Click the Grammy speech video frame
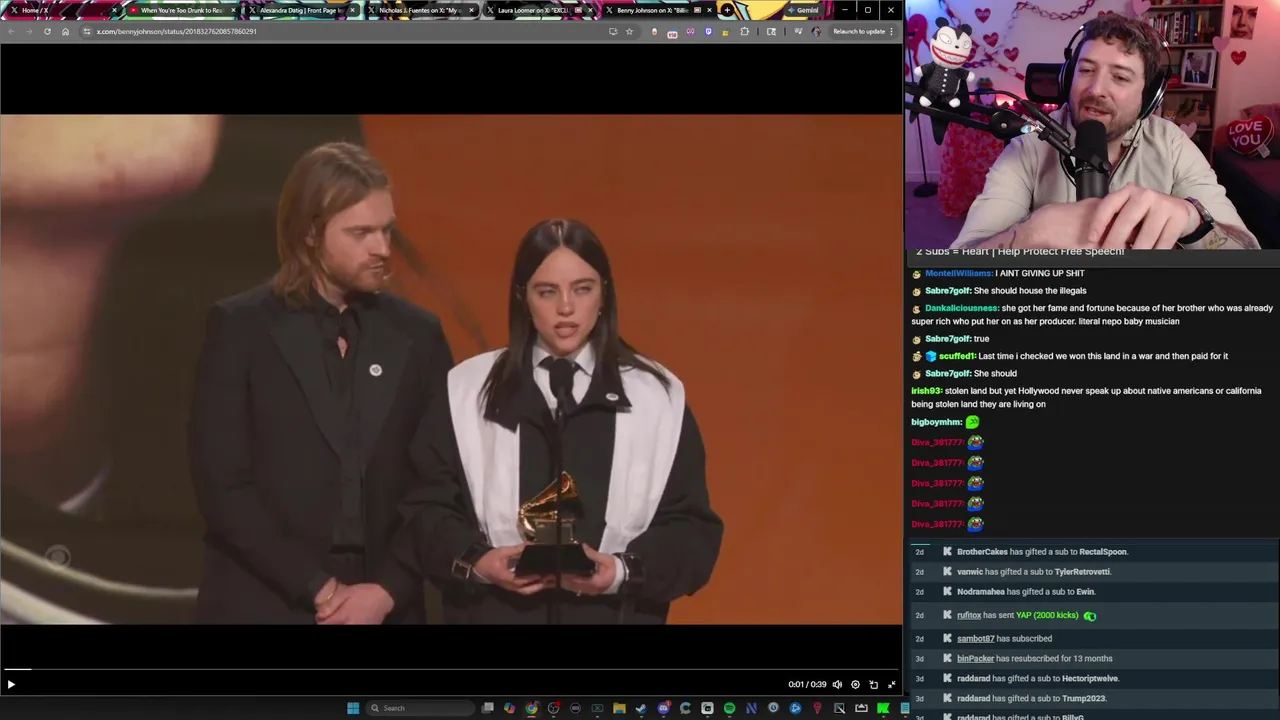 (451, 369)
